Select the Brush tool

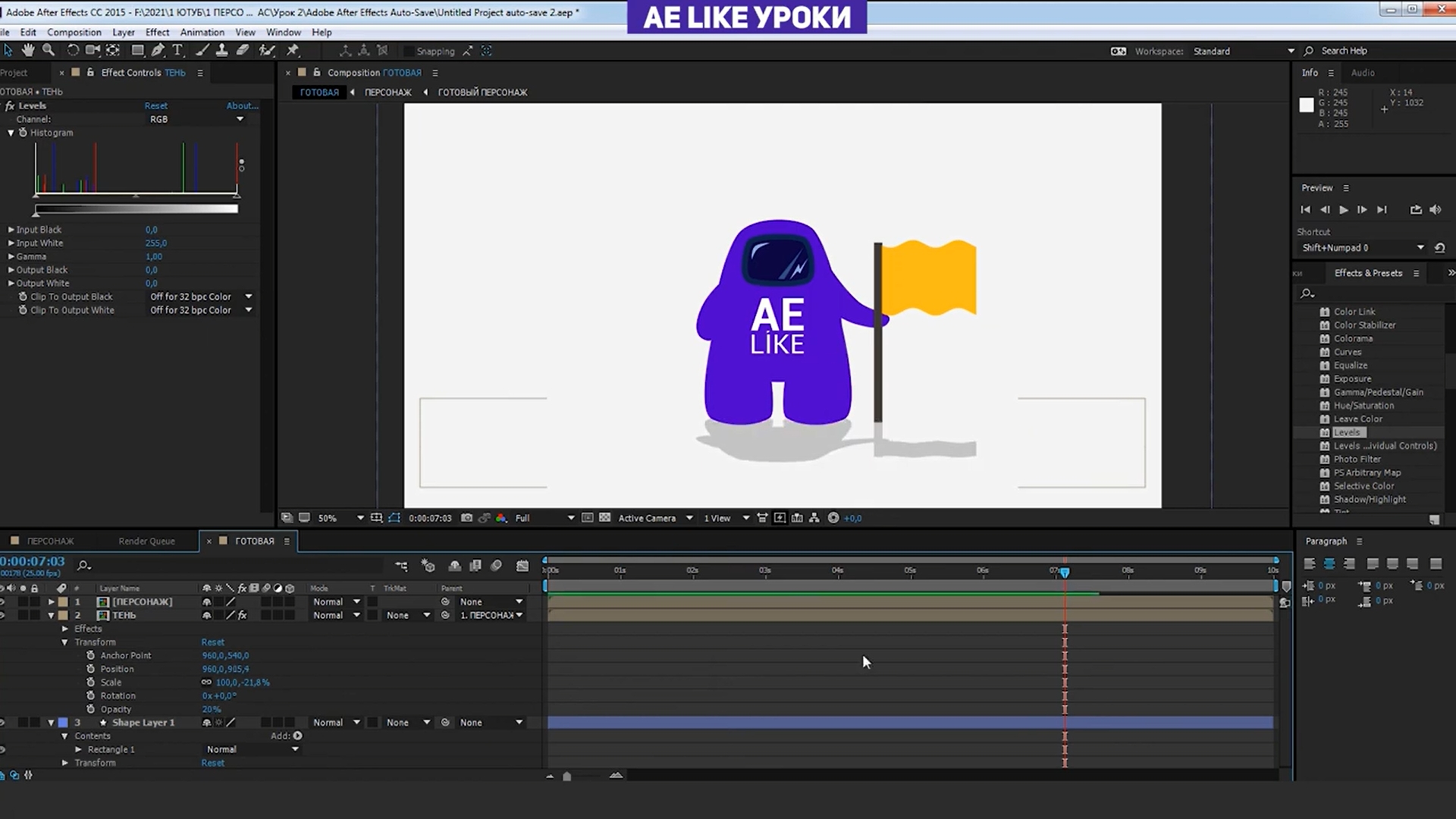[x=202, y=50]
